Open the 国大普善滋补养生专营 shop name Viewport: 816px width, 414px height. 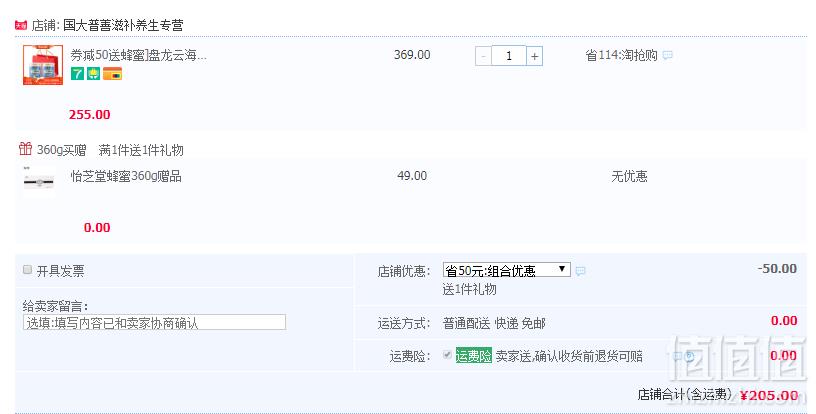pyautogui.click(x=123, y=25)
